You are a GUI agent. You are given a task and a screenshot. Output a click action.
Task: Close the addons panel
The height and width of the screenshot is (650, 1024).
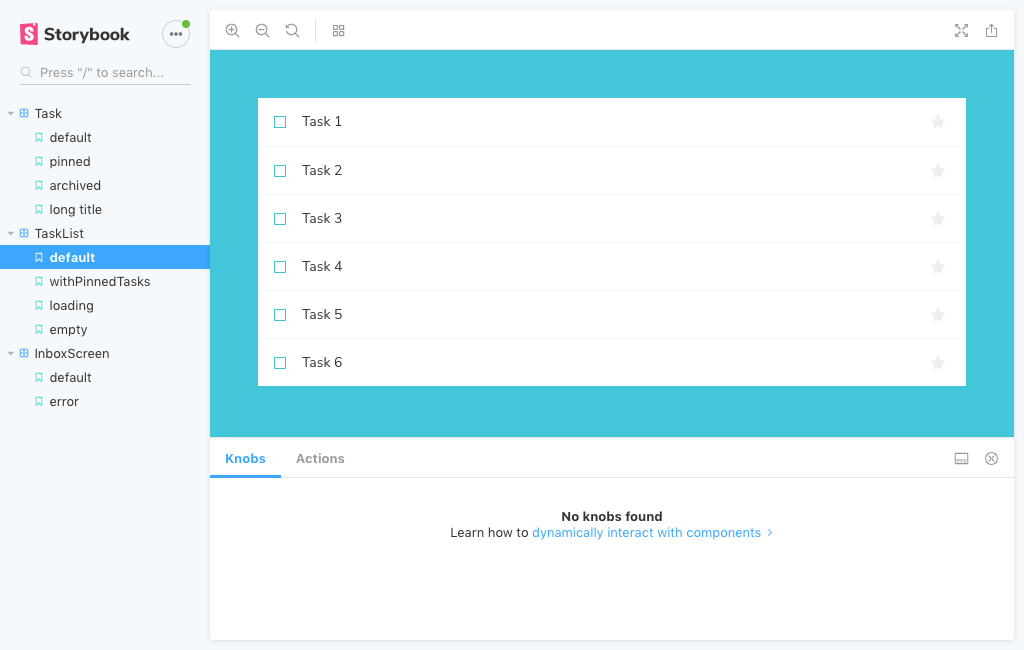pos(991,459)
